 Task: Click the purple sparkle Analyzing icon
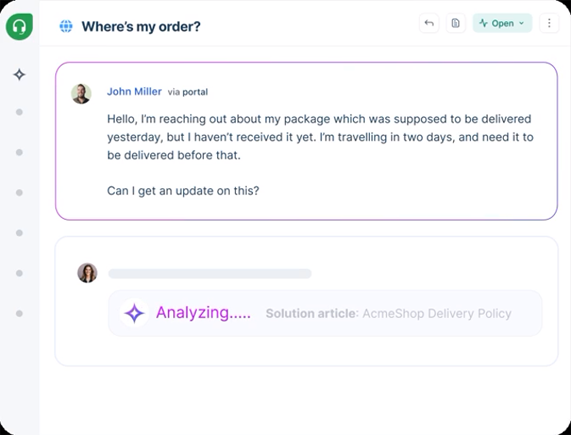(134, 313)
